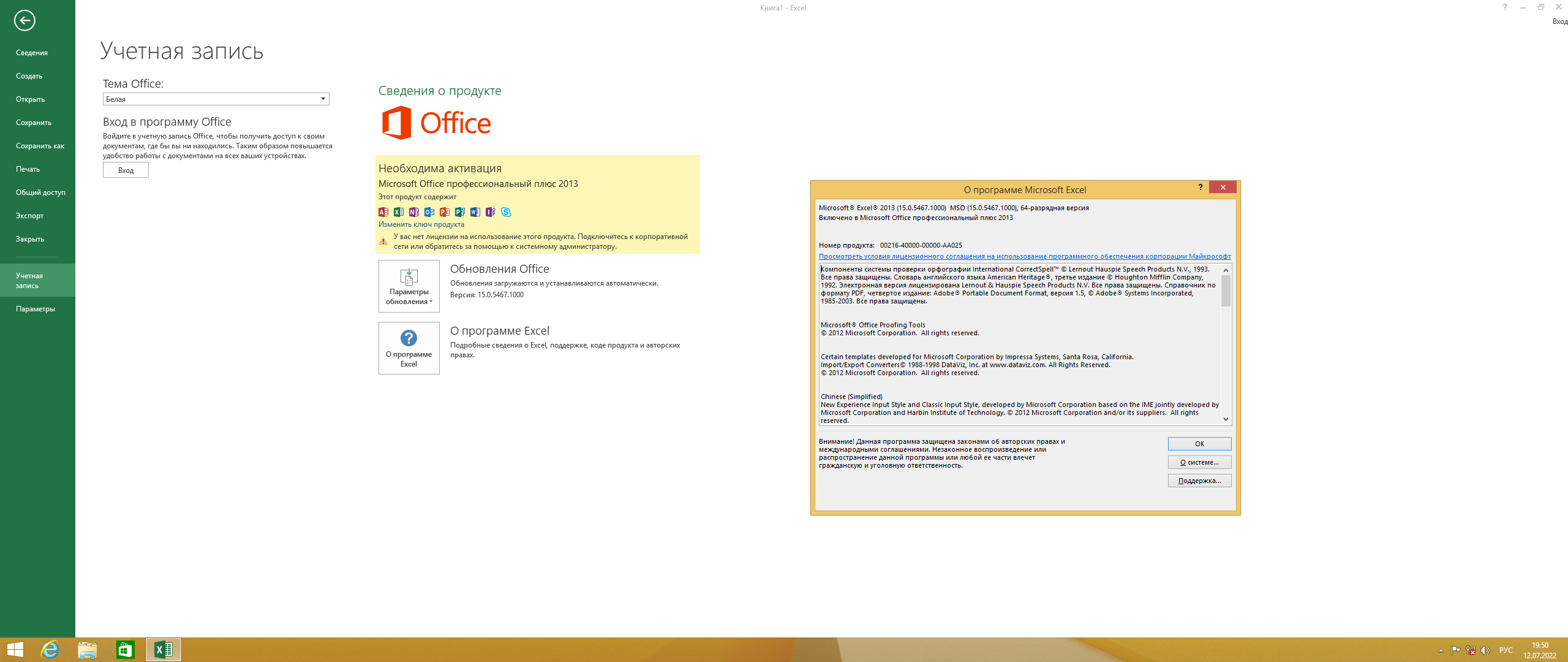
Task: Click the scrollbar thumb in About text box
Action: pos(1226,291)
